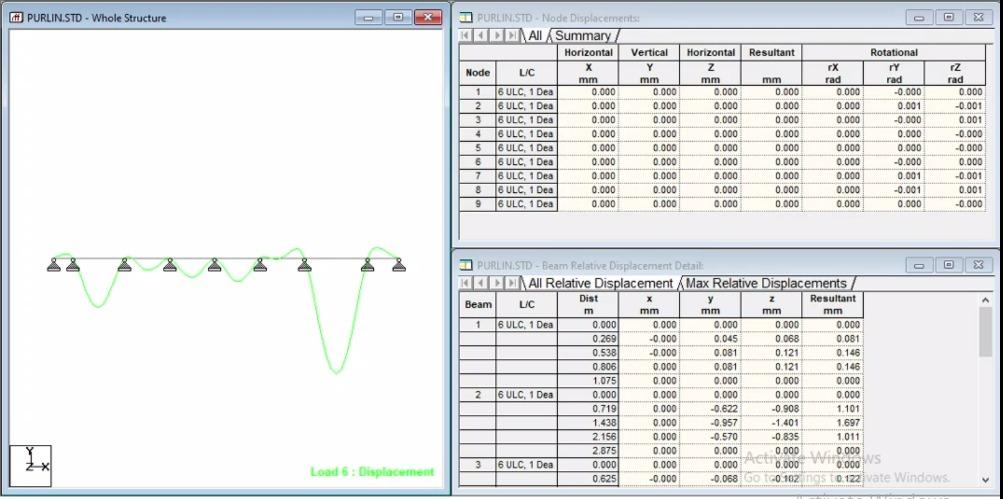Minimize the Beam Relative Displacement Detail window
Screen dimensions: 1003x499
click(x=919, y=264)
